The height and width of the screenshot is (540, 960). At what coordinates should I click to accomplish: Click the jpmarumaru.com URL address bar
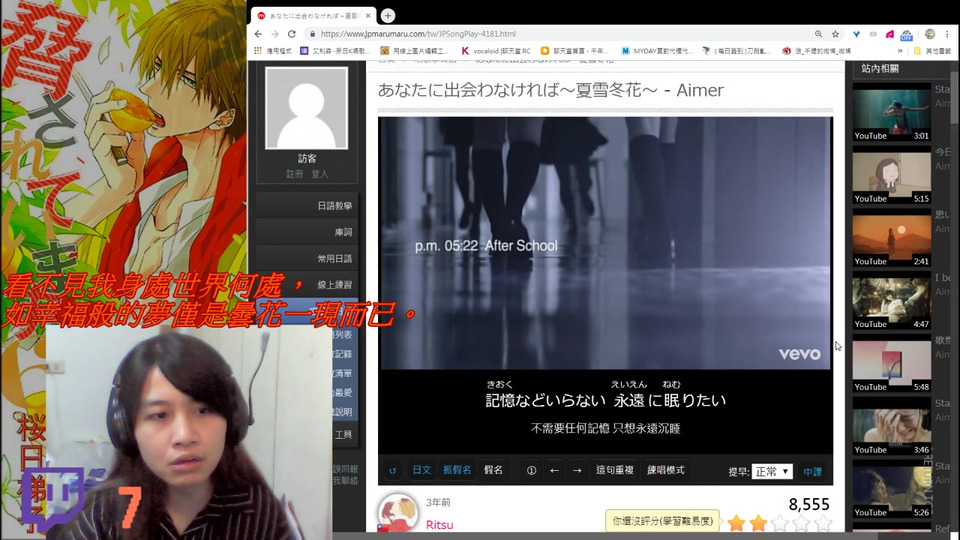(x=418, y=34)
